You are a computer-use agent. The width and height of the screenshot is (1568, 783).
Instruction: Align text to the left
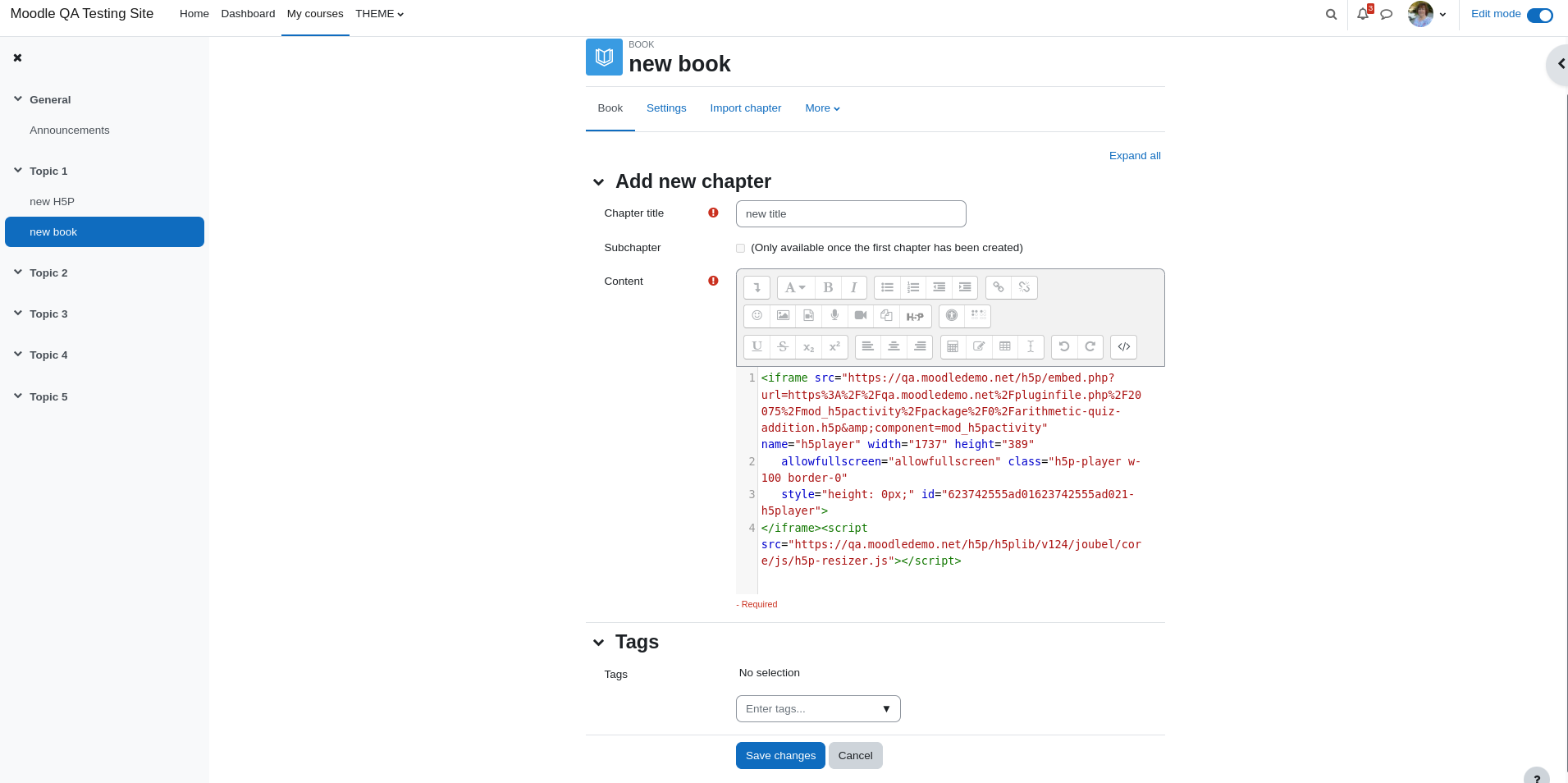(867, 347)
